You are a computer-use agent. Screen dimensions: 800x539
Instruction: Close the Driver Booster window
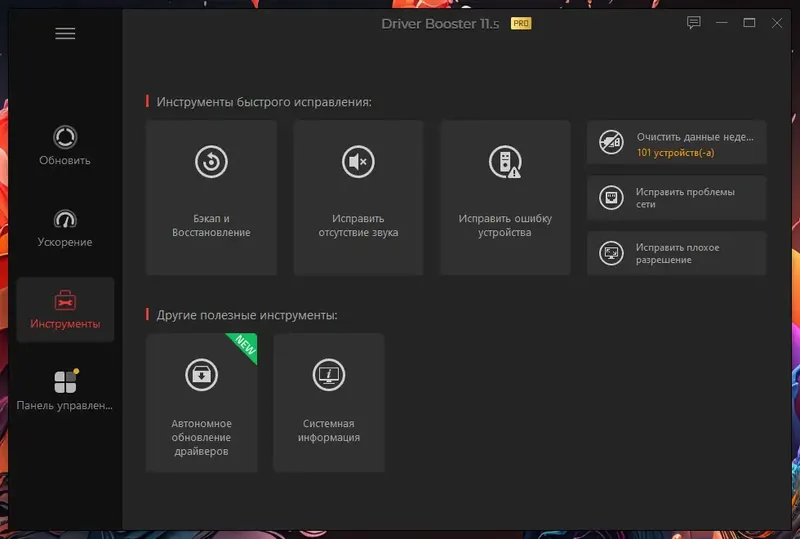[777, 22]
